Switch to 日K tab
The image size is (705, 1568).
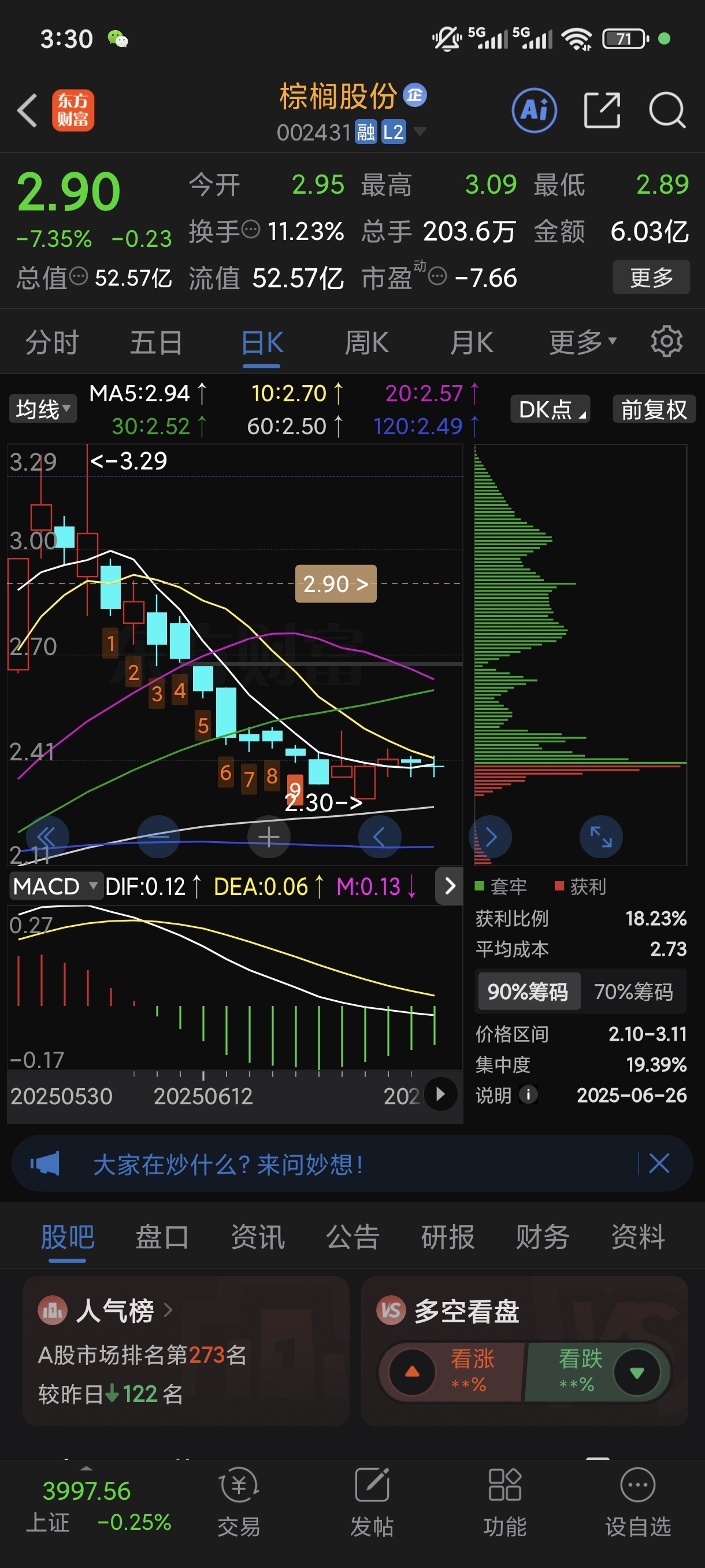262,342
